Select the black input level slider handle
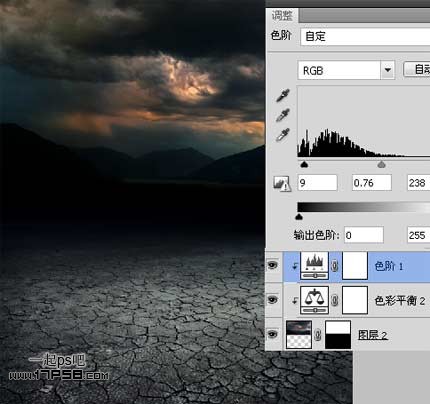The image size is (430, 404). pos(304,164)
